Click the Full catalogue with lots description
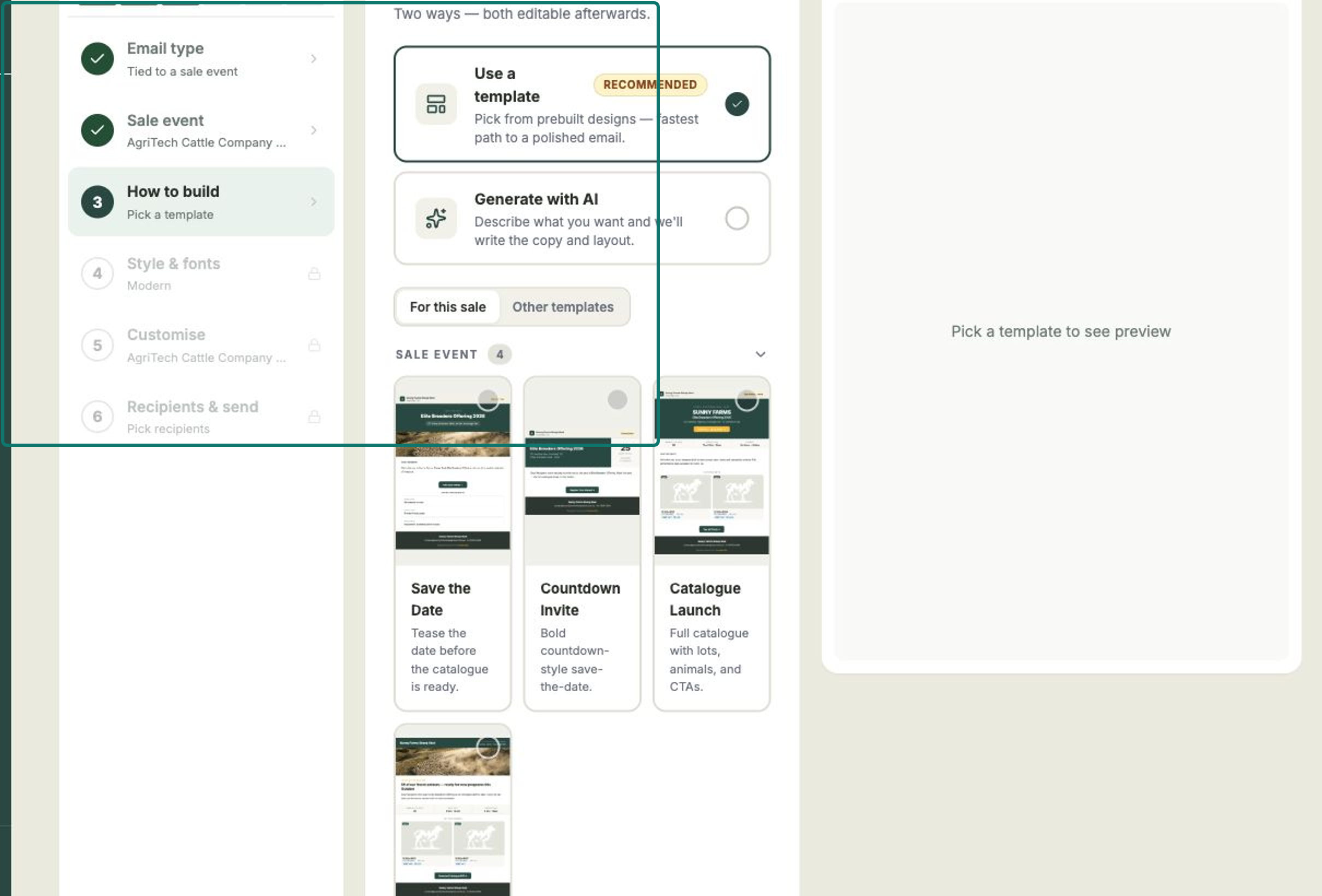Viewport: 1322px width, 896px height. 709,660
